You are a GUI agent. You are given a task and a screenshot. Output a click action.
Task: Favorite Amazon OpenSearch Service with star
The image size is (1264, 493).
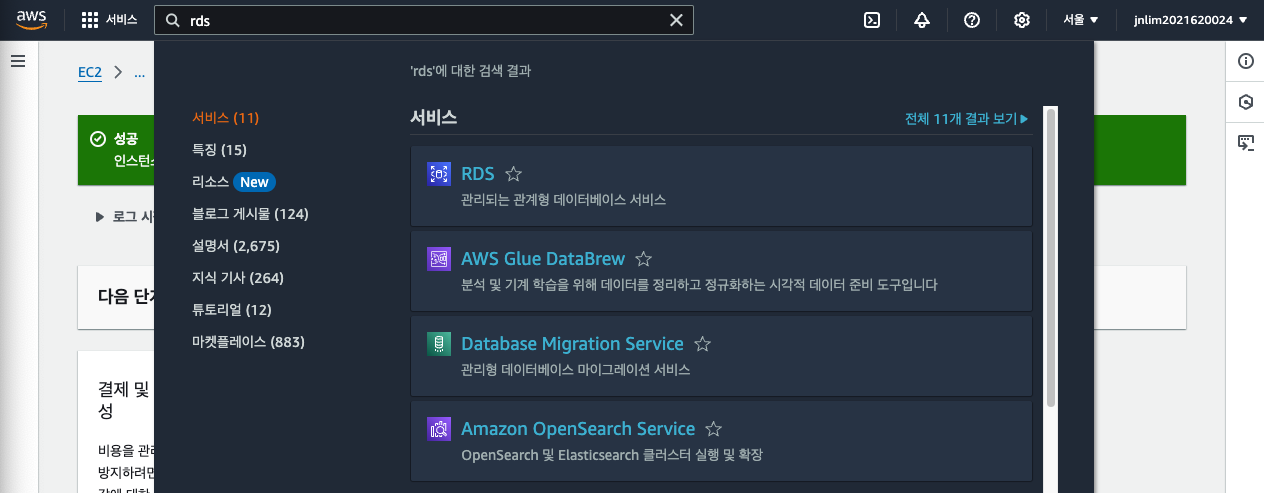coord(713,429)
